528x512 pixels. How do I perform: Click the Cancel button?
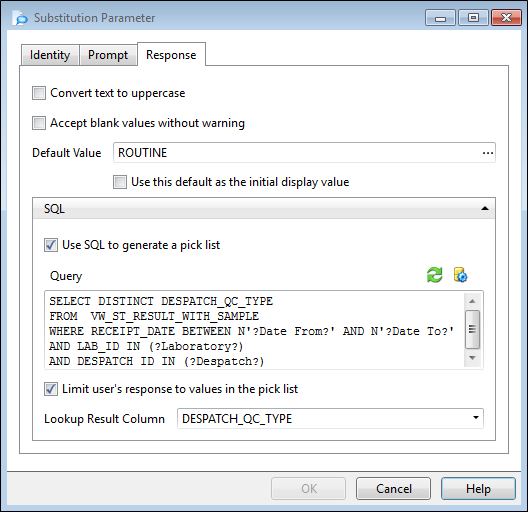pyautogui.click(x=393, y=488)
